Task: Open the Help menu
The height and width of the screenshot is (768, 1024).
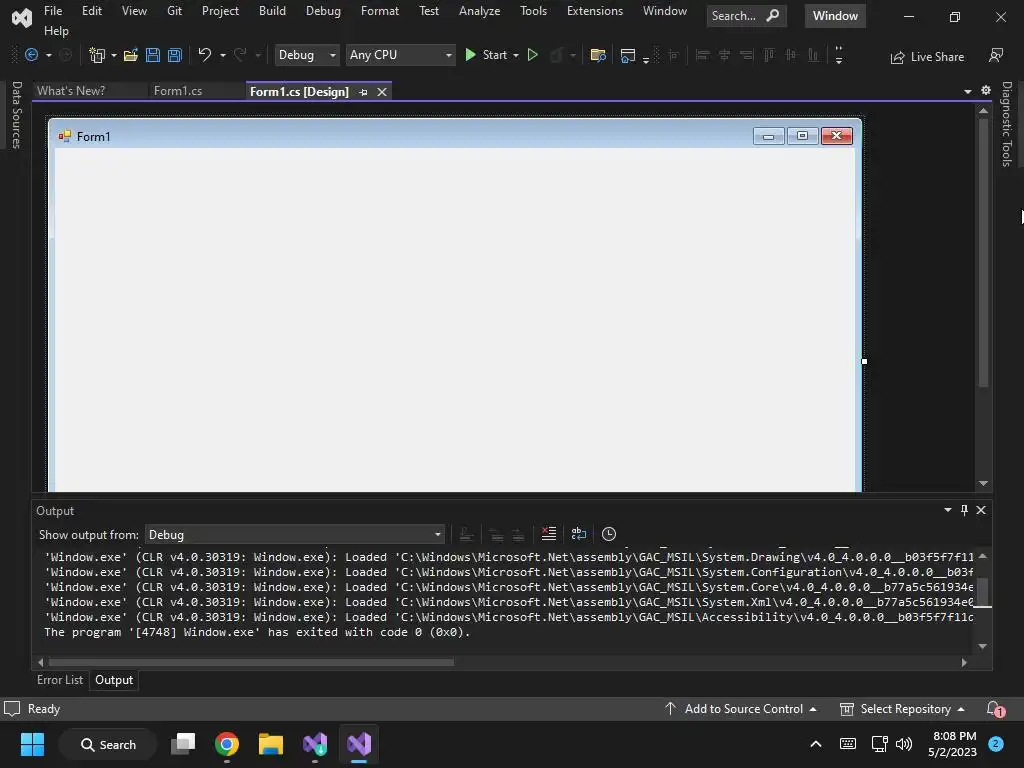Action: pos(56,31)
